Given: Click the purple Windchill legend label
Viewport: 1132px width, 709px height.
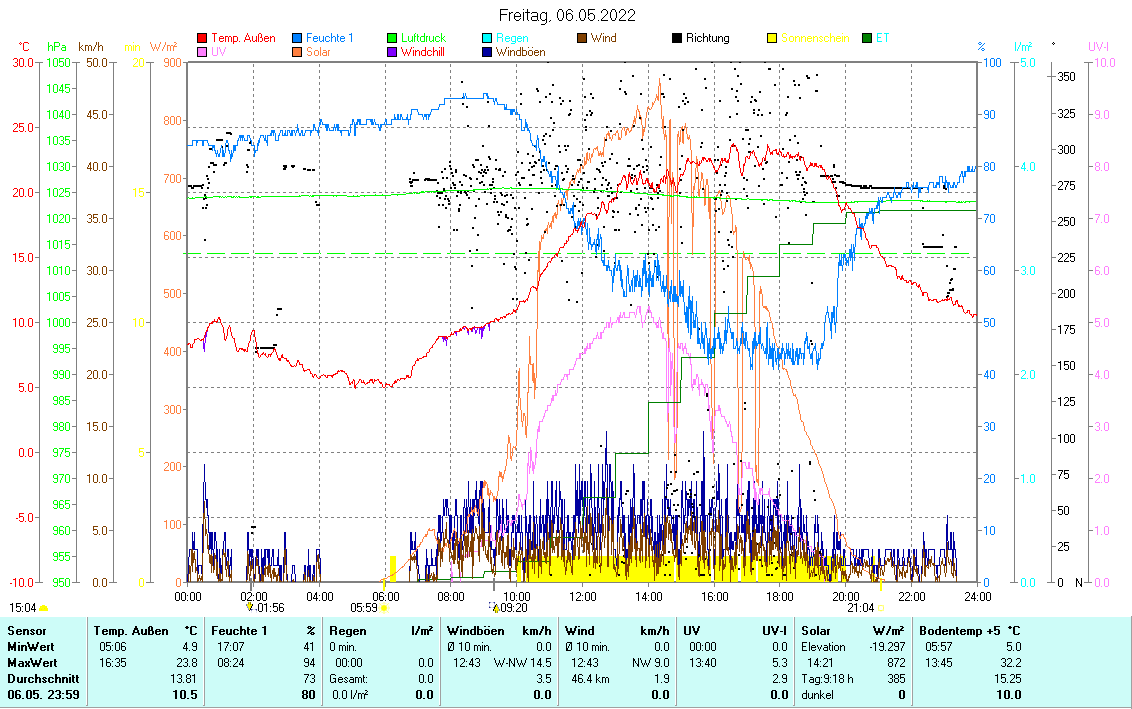Looking at the screenshot, I should coord(423,52).
